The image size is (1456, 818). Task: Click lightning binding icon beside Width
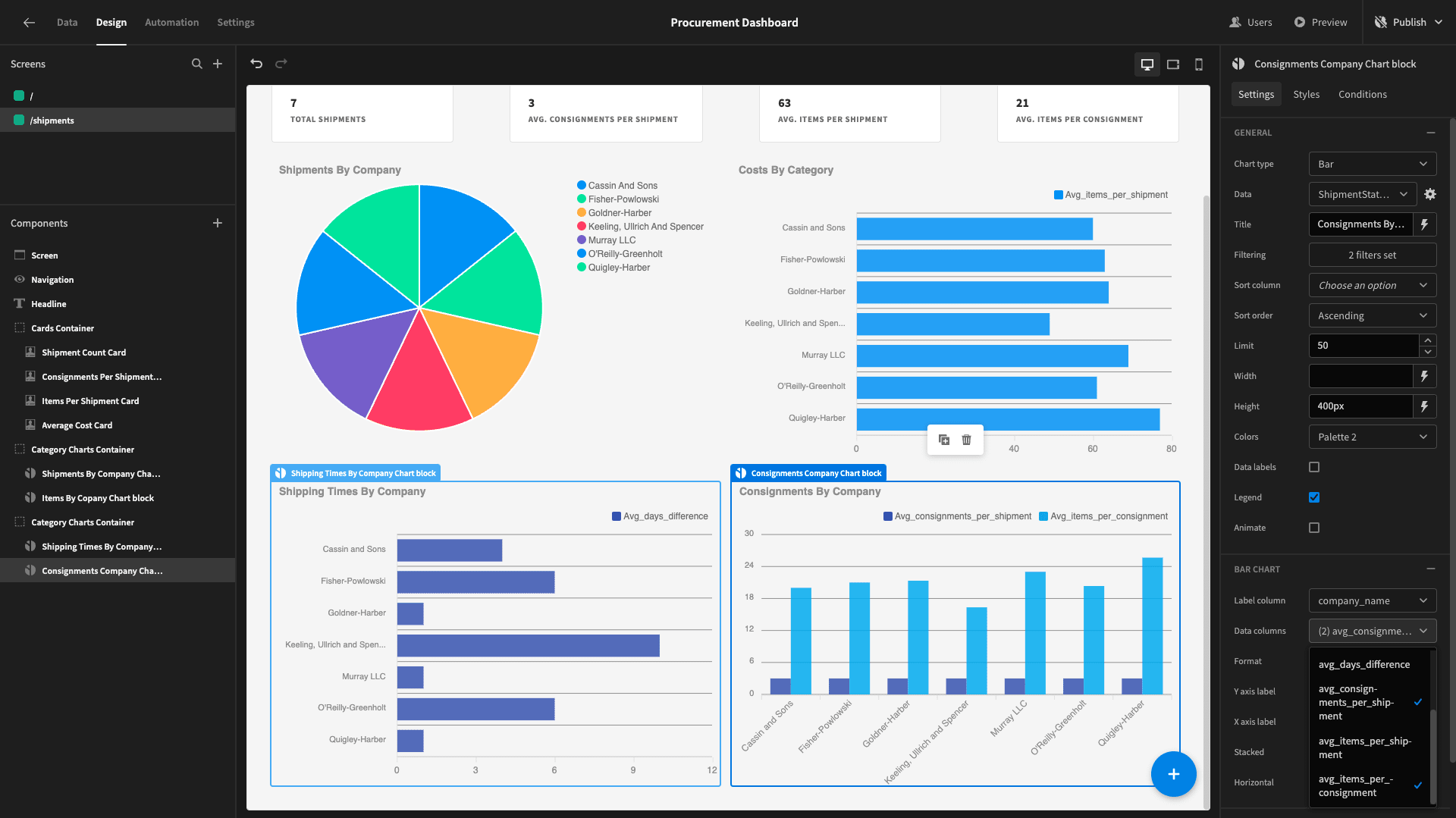[x=1425, y=376]
